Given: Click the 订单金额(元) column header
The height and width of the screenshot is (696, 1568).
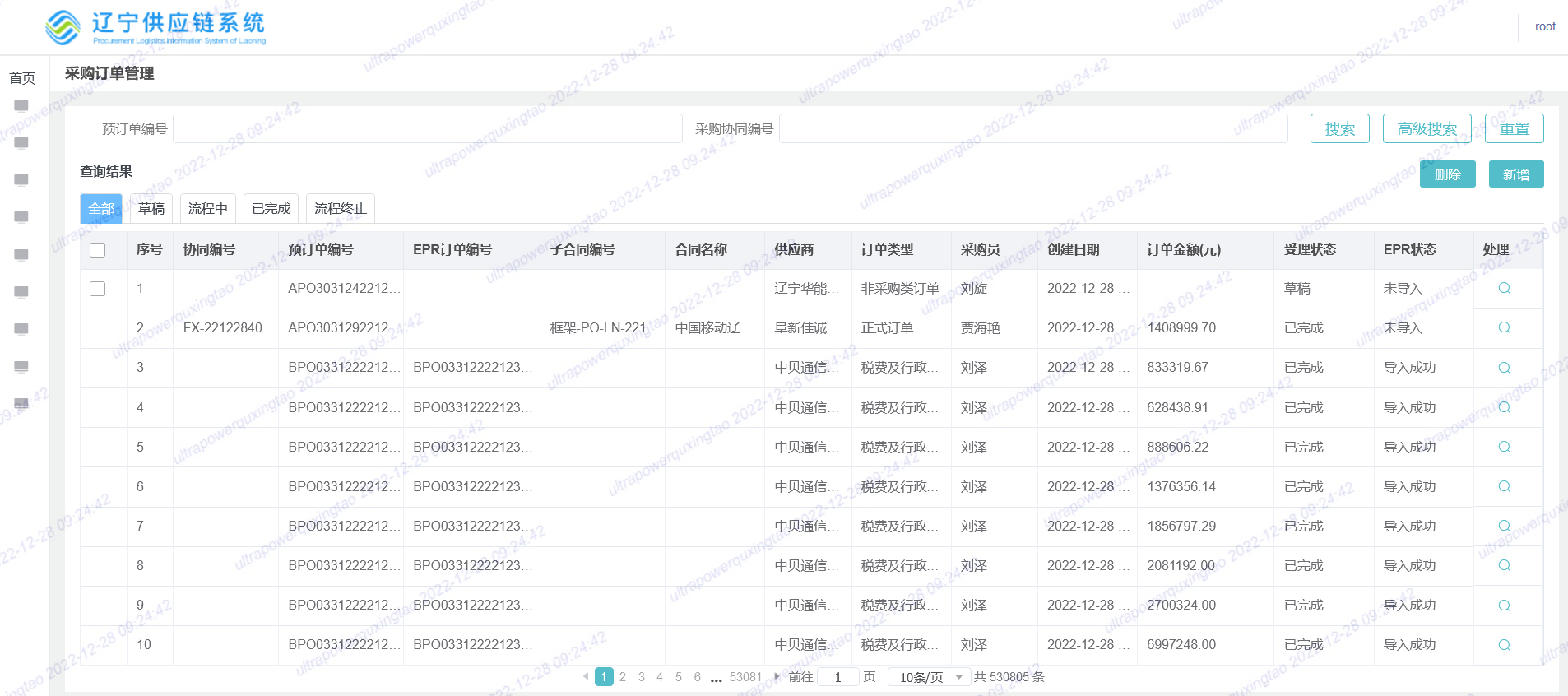Looking at the screenshot, I should click(1184, 249).
